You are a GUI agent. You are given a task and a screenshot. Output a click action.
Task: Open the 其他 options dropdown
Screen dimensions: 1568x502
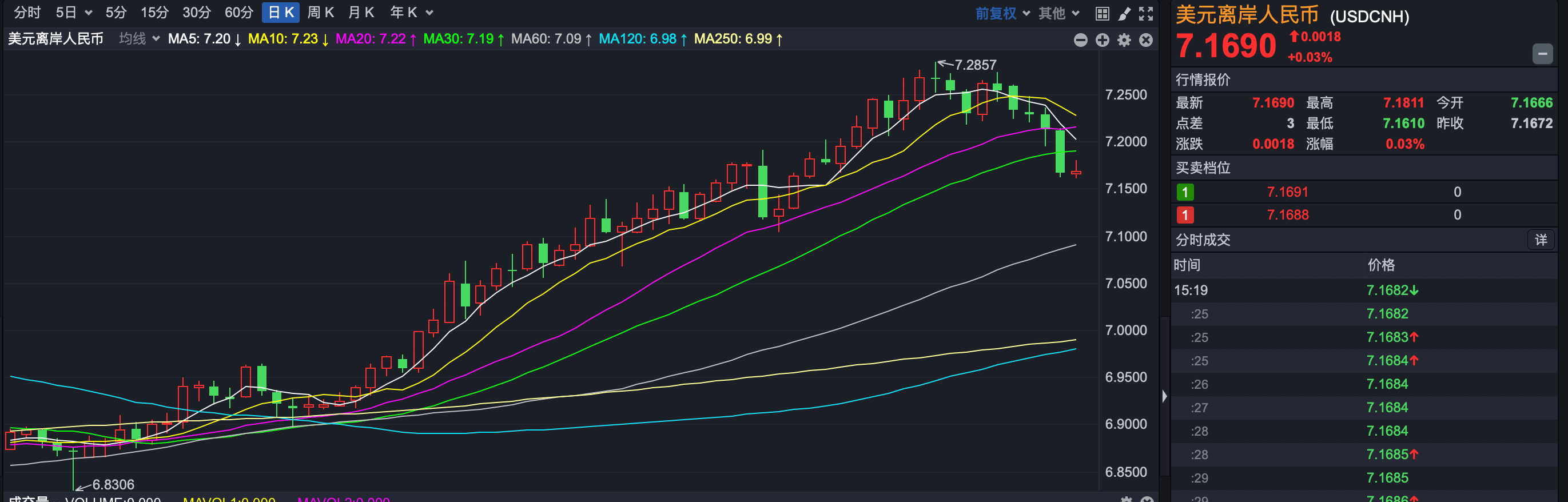tap(1058, 13)
